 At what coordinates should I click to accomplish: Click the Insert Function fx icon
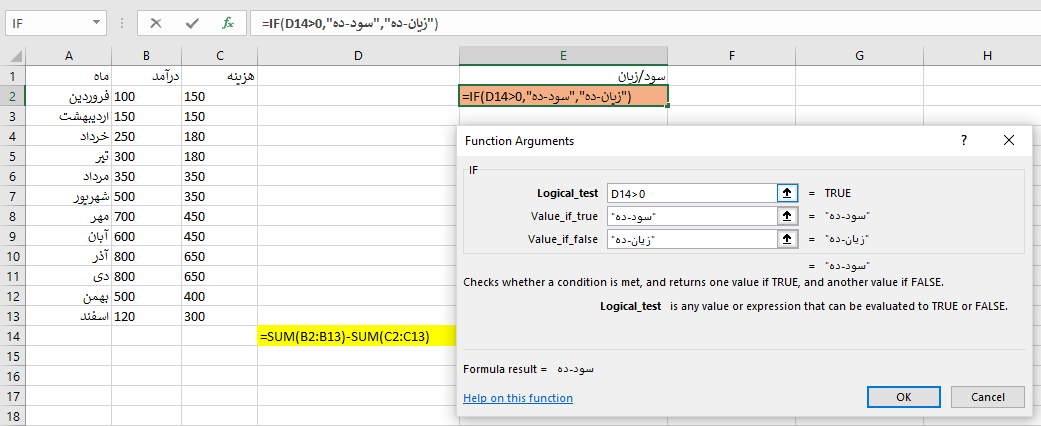(x=227, y=22)
